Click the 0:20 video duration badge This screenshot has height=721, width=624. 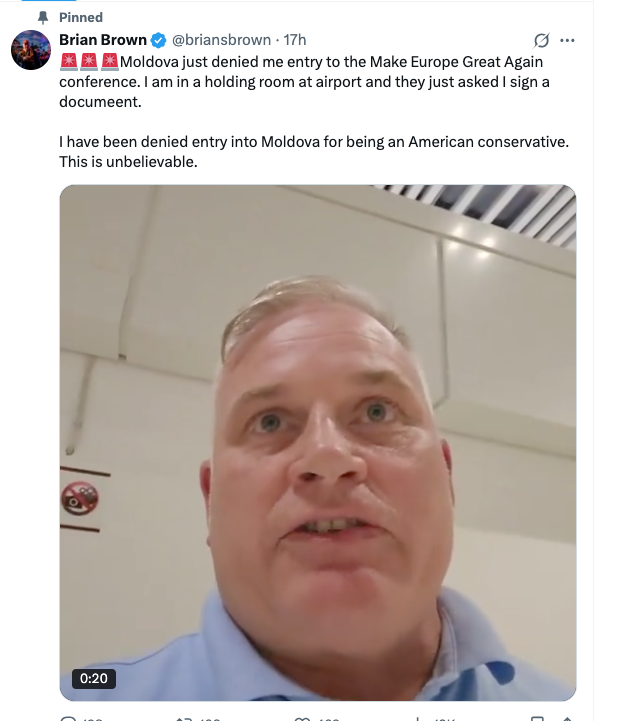tap(94, 678)
